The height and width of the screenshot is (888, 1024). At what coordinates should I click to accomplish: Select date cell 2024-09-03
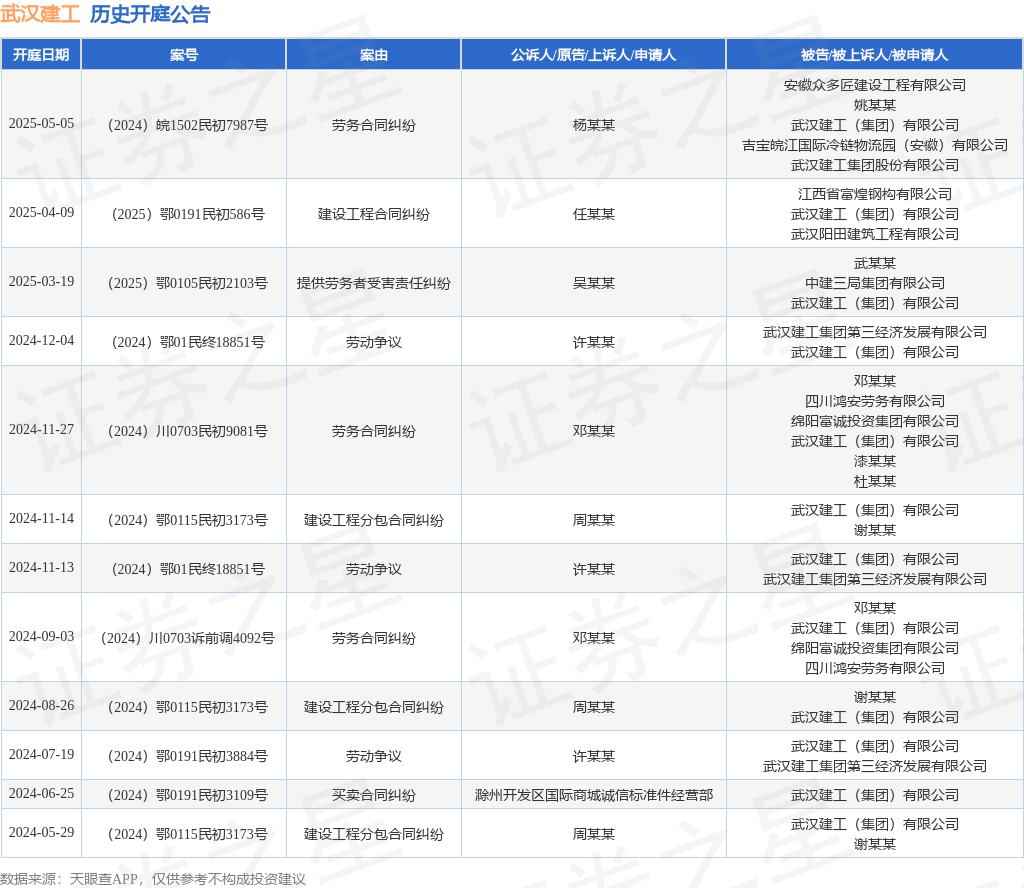point(41,637)
